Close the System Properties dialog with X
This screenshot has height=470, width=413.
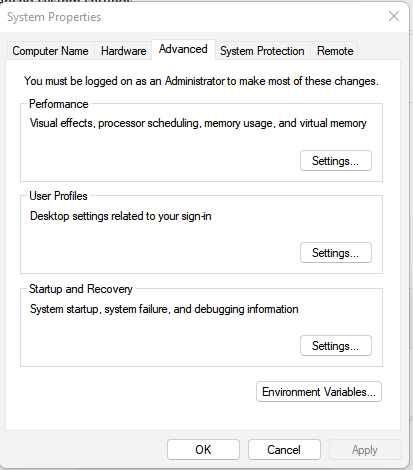click(394, 16)
